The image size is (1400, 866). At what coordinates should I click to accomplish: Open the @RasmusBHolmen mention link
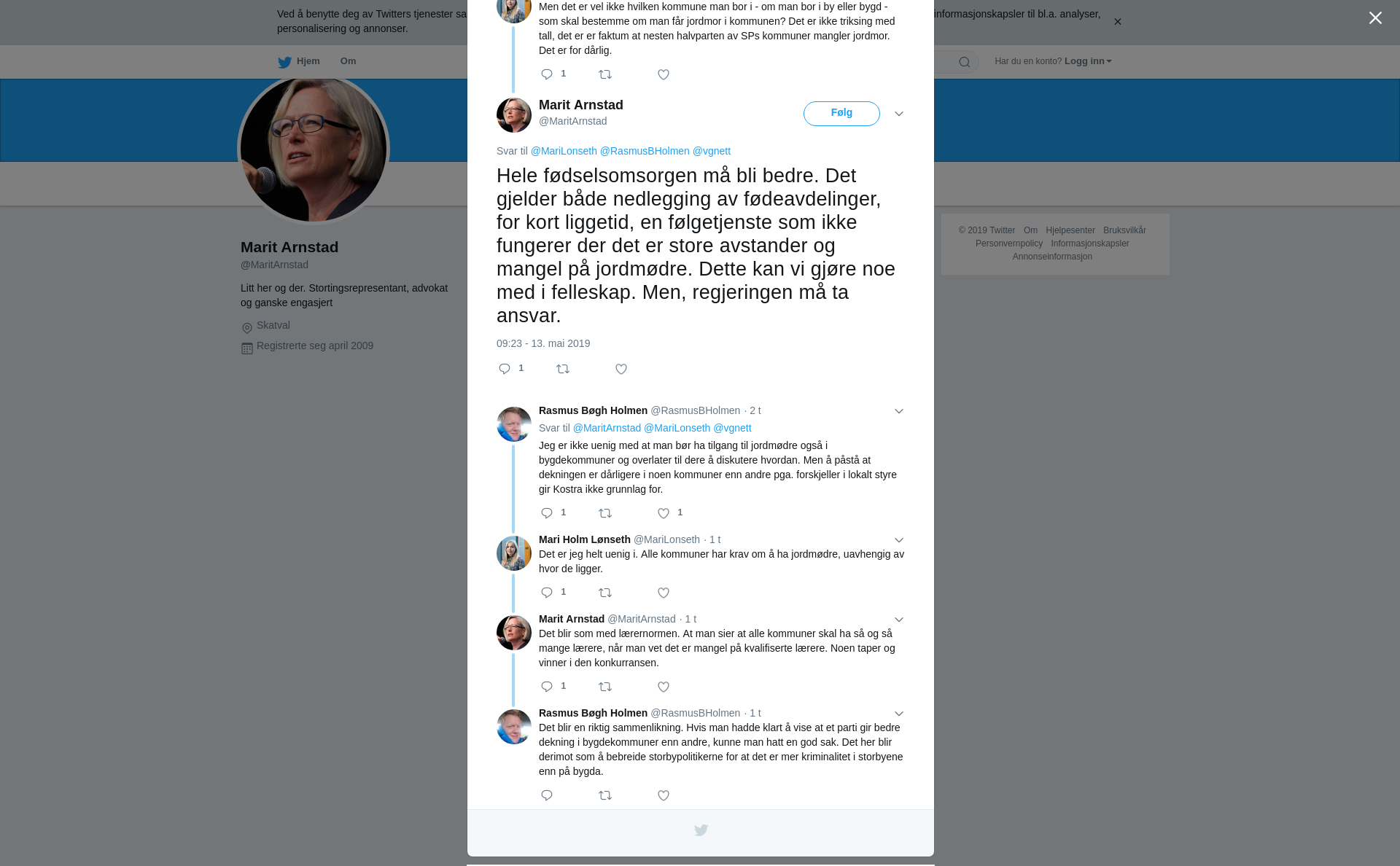[645, 151]
